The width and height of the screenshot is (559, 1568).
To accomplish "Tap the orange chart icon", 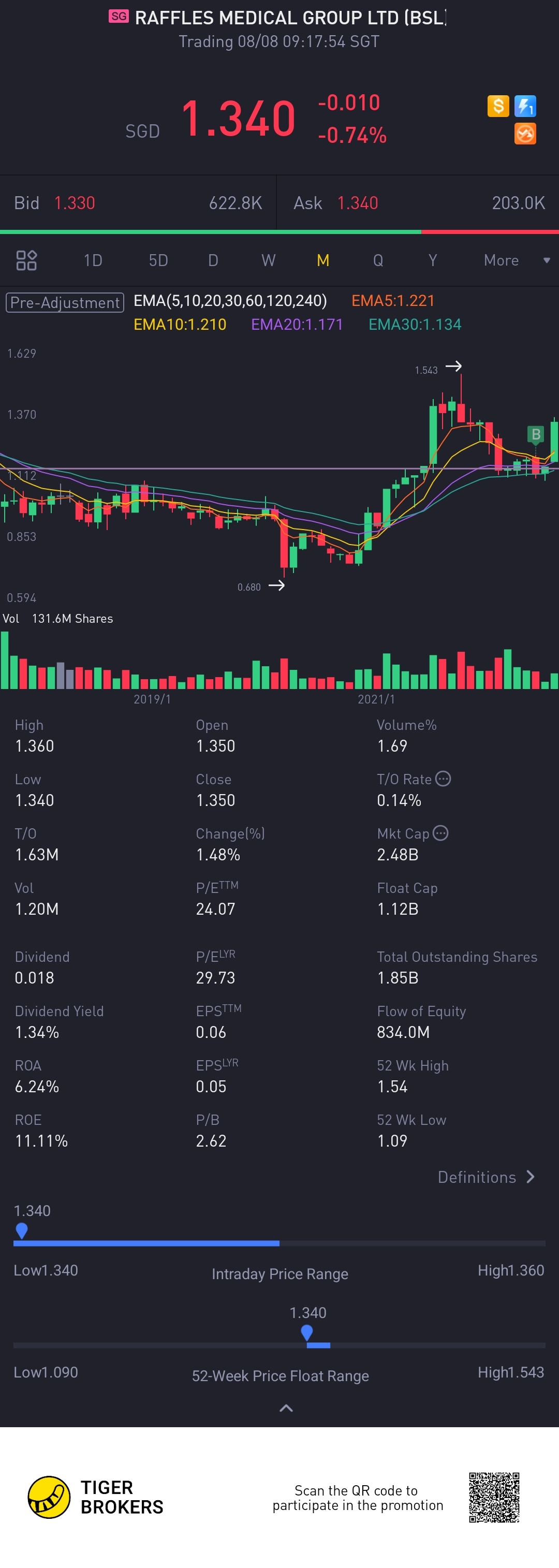I will (x=525, y=134).
